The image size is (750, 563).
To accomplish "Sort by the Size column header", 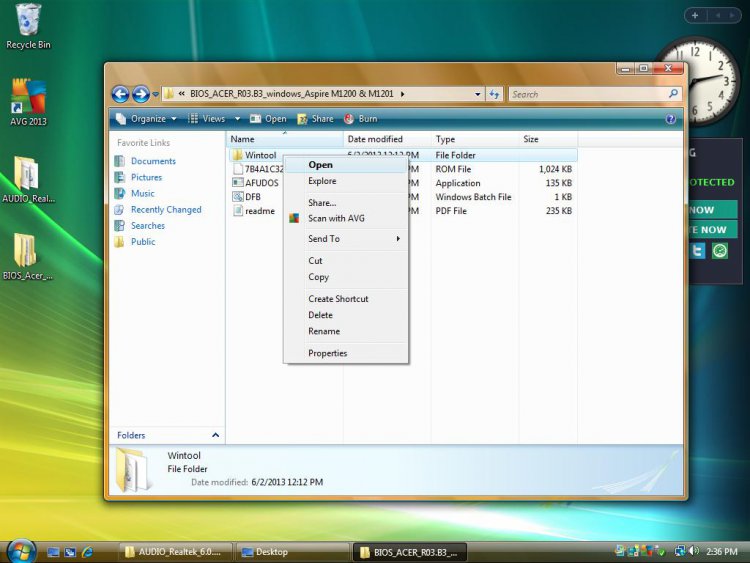I will click(548, 139).
